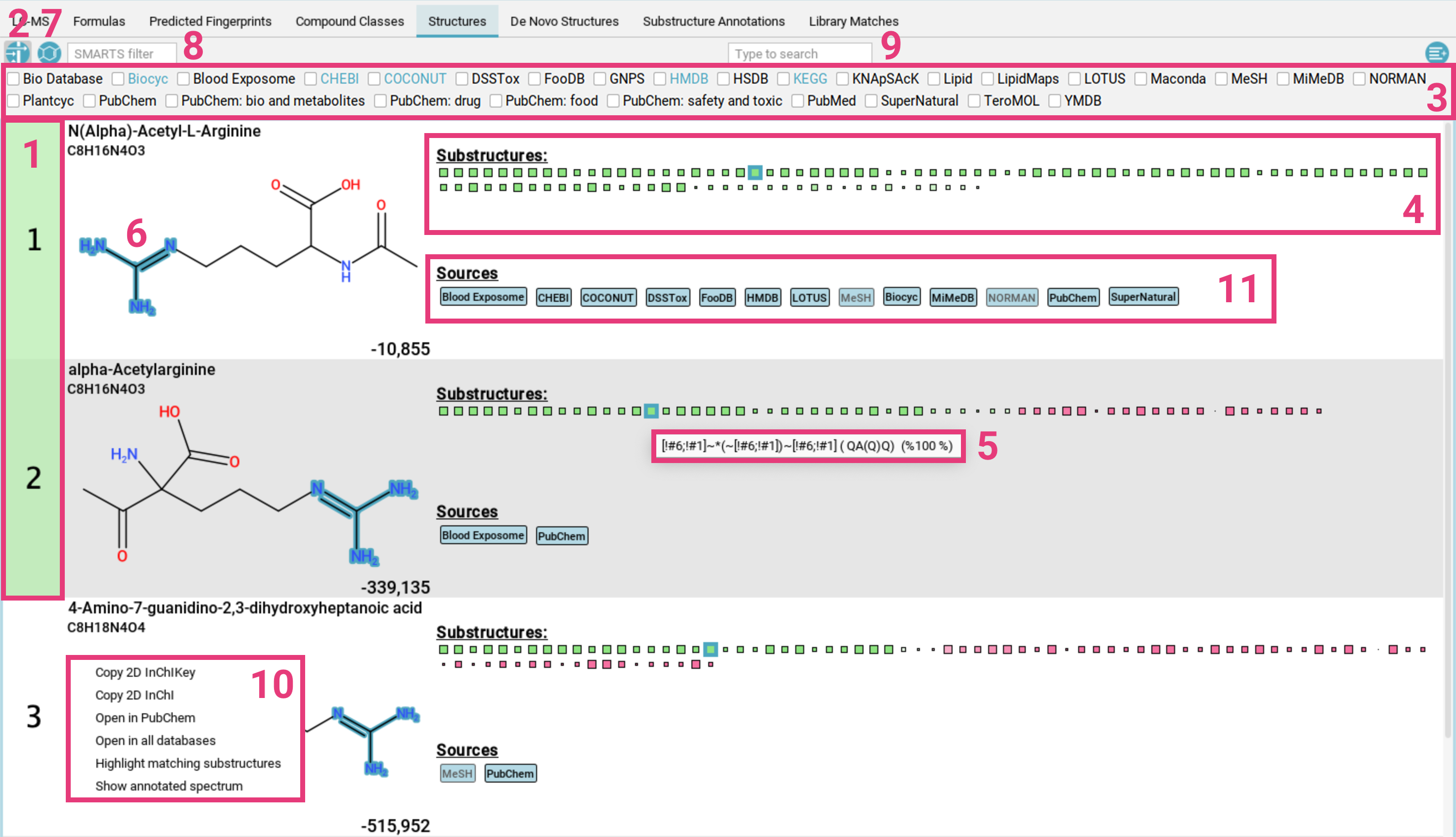Enable the GNPS checkbox
The image size is (1456, 837).
coord(600,79)
